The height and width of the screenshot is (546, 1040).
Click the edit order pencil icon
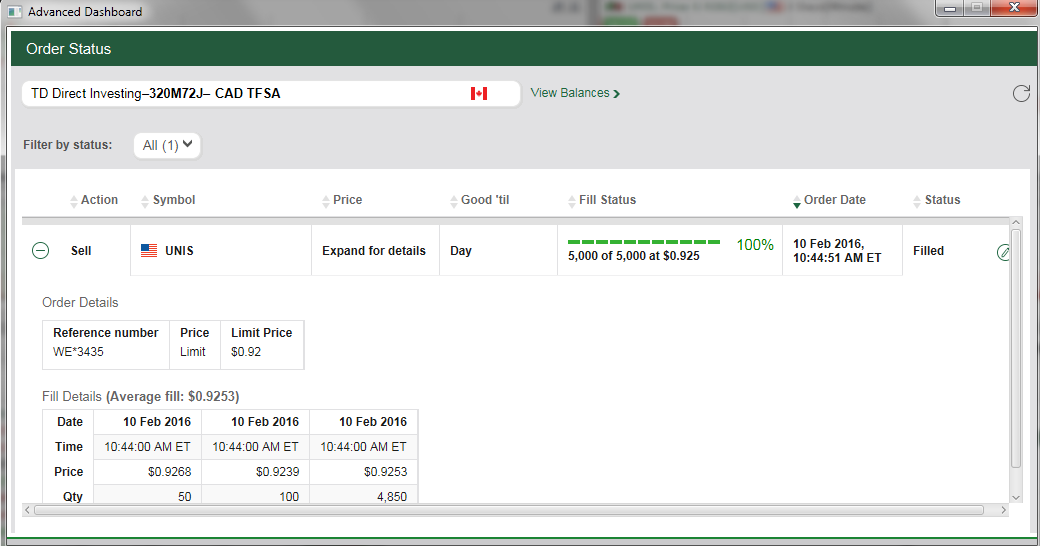(1004, 252)
